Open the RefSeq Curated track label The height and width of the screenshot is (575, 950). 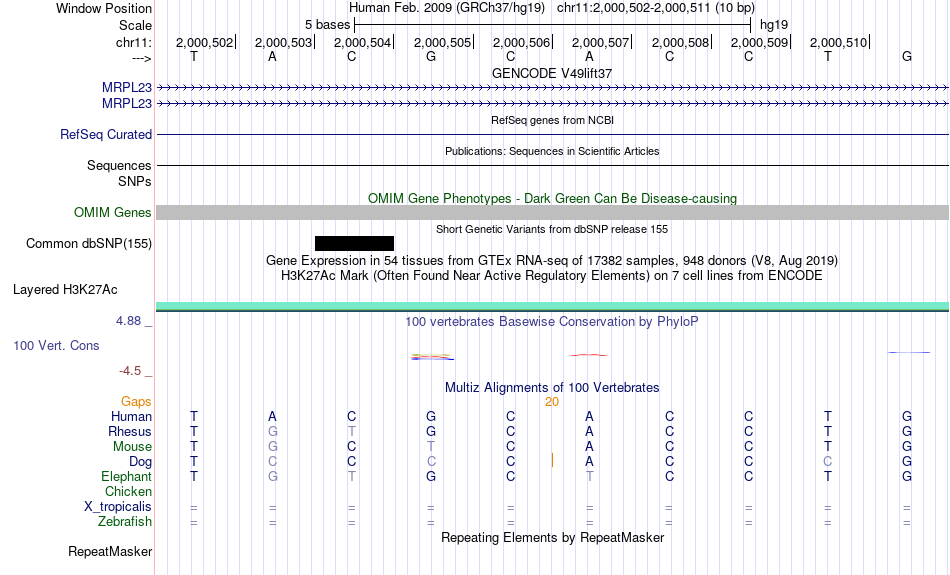click(x=105, y=135)
